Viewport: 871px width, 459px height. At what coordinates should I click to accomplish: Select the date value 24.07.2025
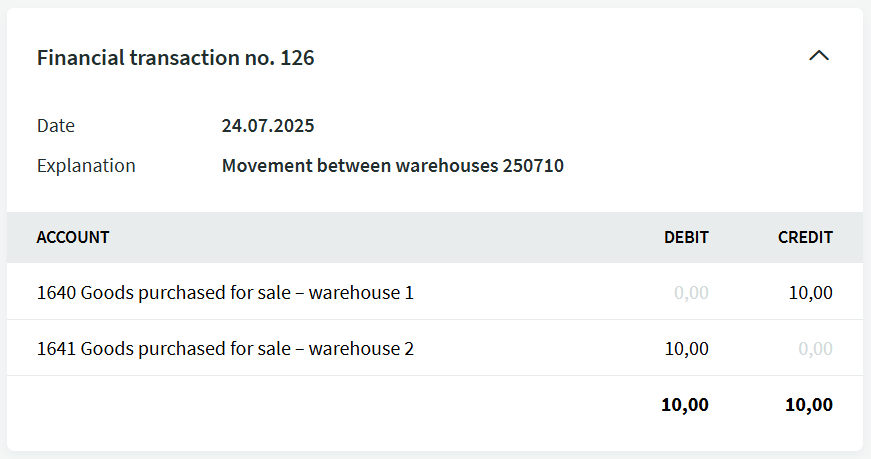[268, 126]
